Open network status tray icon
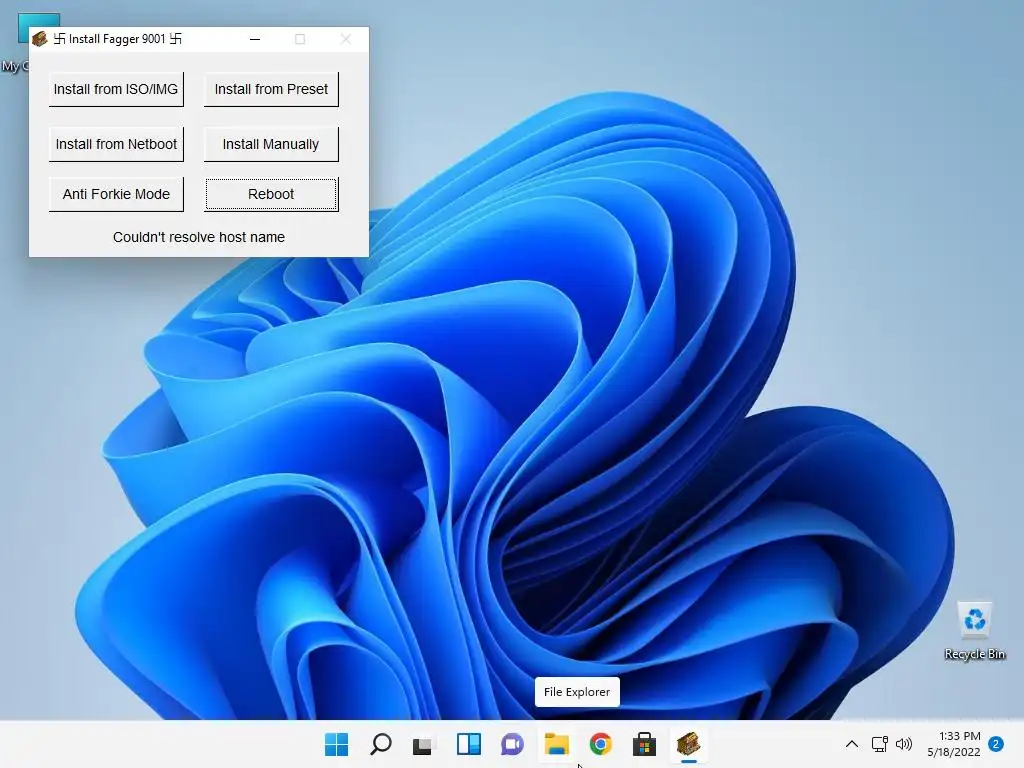Screen dimensions: 1024x768 click(x=880, y=744)
